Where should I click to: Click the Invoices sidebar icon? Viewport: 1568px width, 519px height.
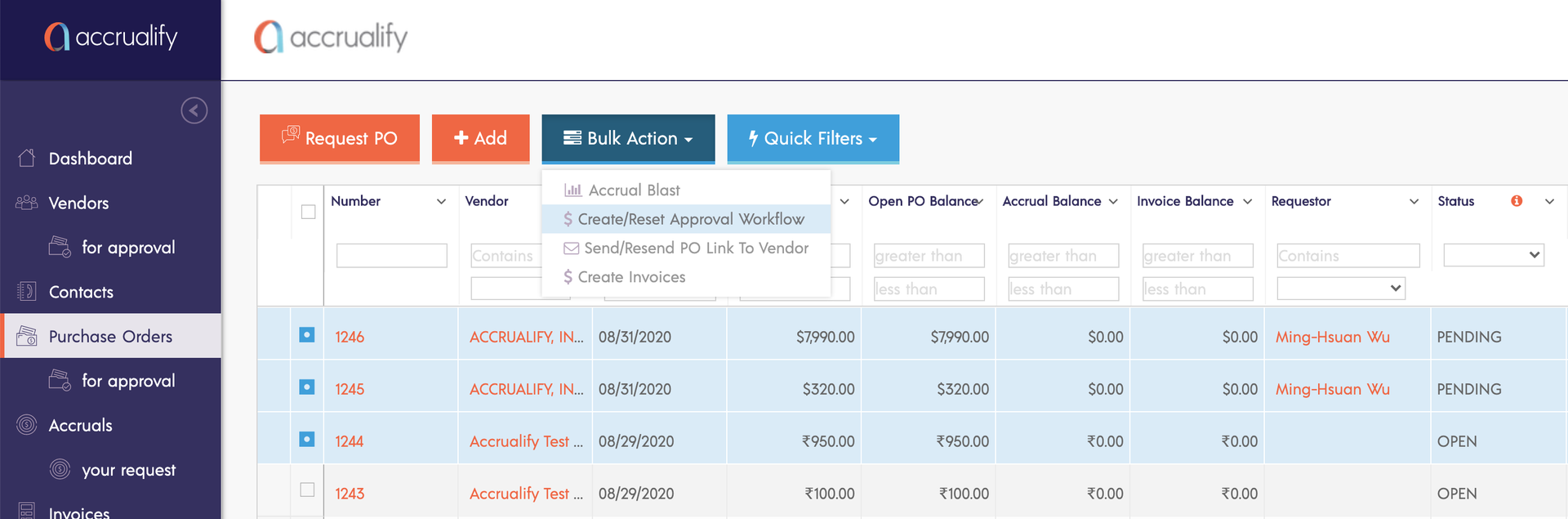pos(27,512)
